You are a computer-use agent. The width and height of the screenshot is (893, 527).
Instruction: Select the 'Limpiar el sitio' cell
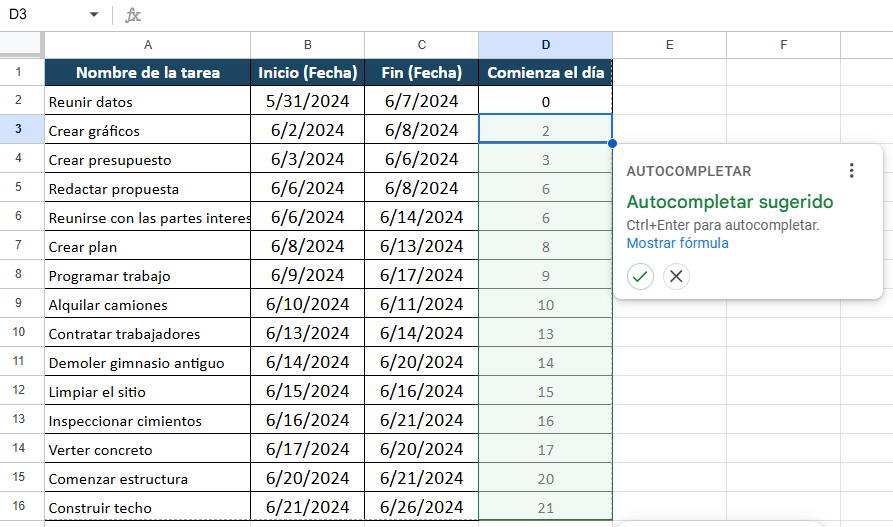(x=148, y=391)
